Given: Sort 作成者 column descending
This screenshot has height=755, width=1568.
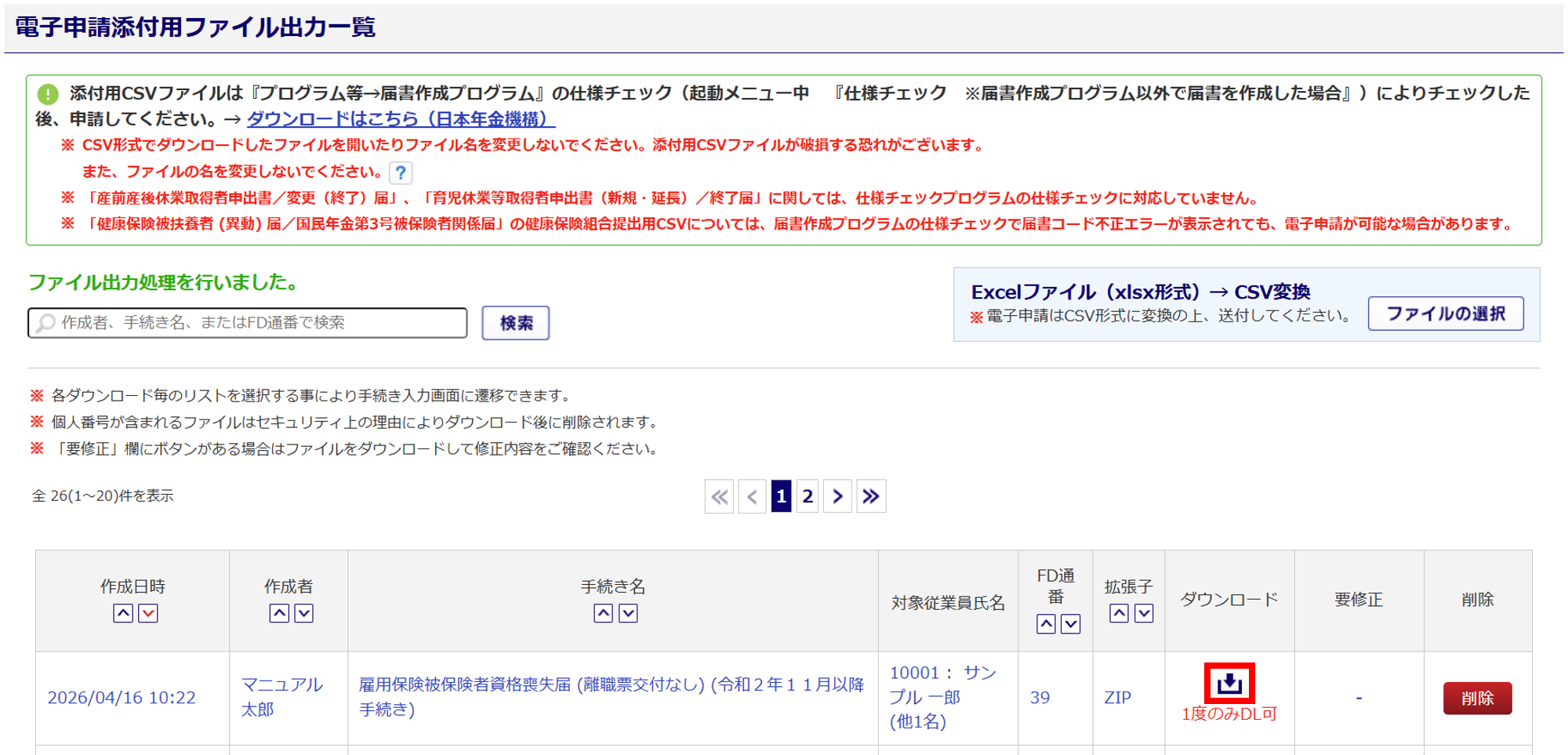Looking at the screenshot, I should 304,613.
